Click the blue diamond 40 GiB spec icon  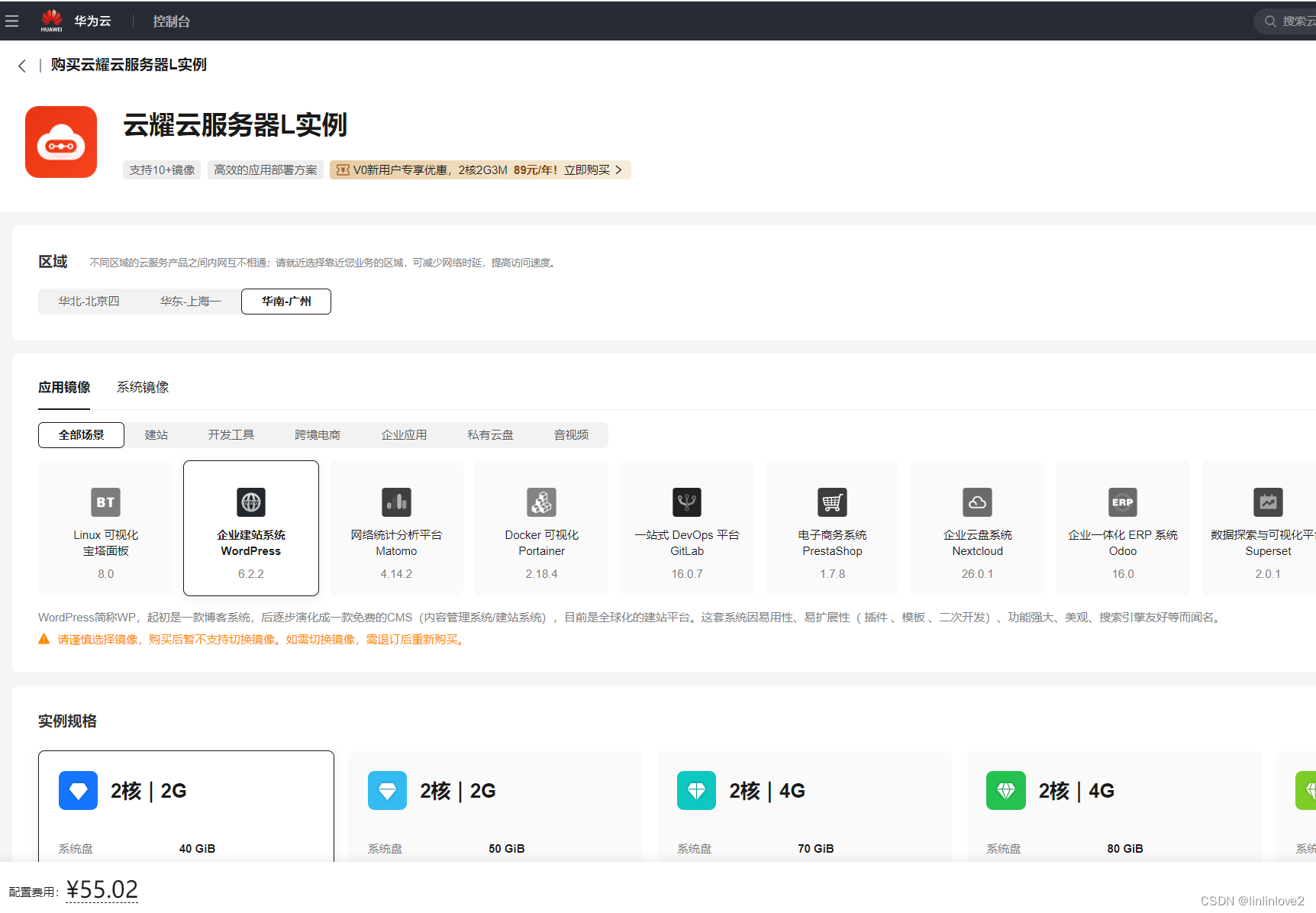(x=78, y=791)
